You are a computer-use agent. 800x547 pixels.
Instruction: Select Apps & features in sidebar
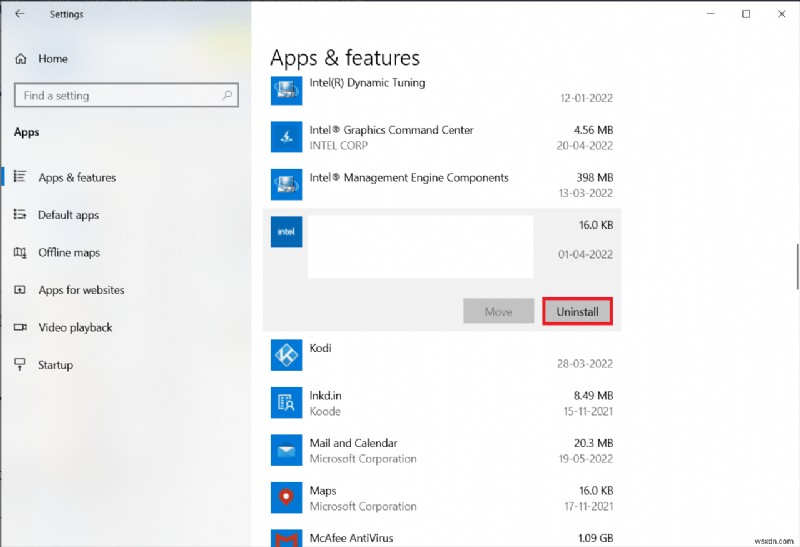pyautogui.click(x=77, y=178)
